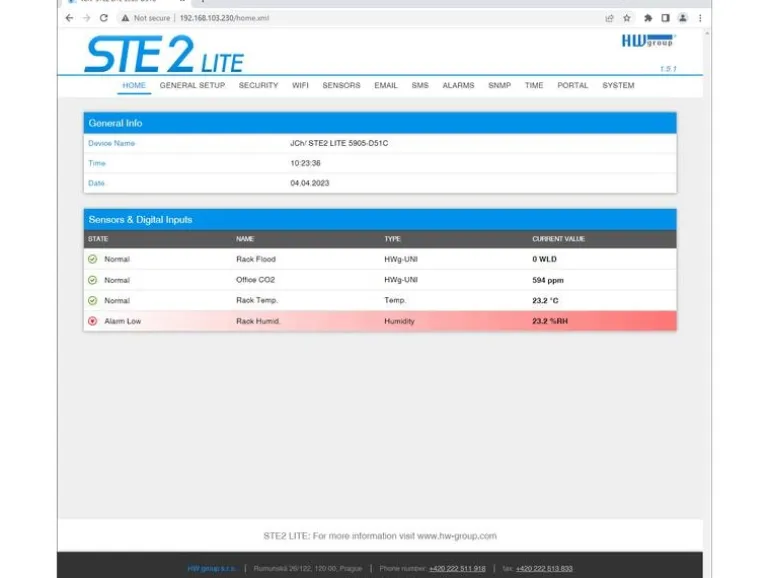Screen dimensions: 770x578
Task: Click the NAME column header
Action: pyautogui.click(x=245, y=239)
